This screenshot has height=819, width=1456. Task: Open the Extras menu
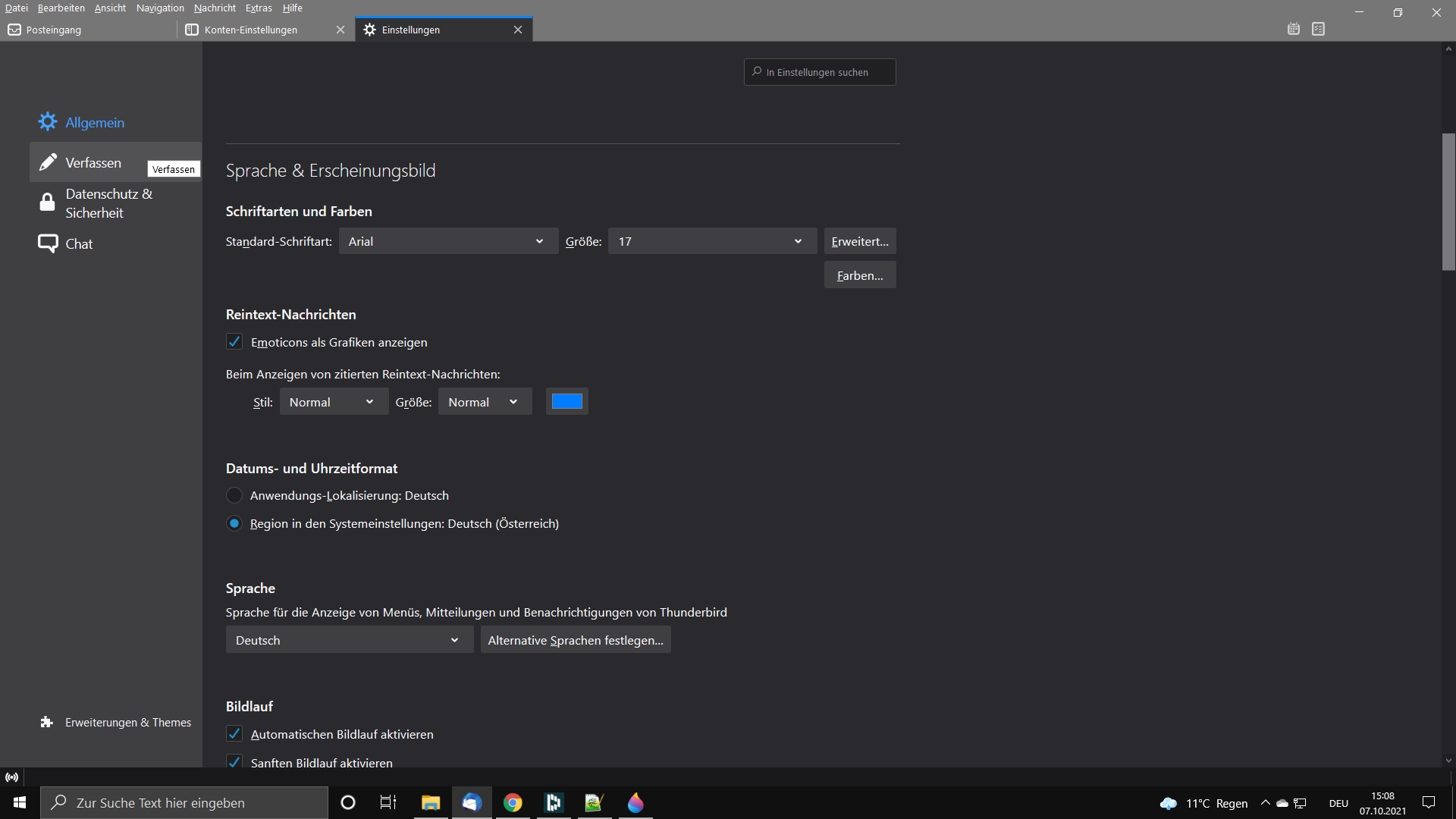(x=259, y=8)
